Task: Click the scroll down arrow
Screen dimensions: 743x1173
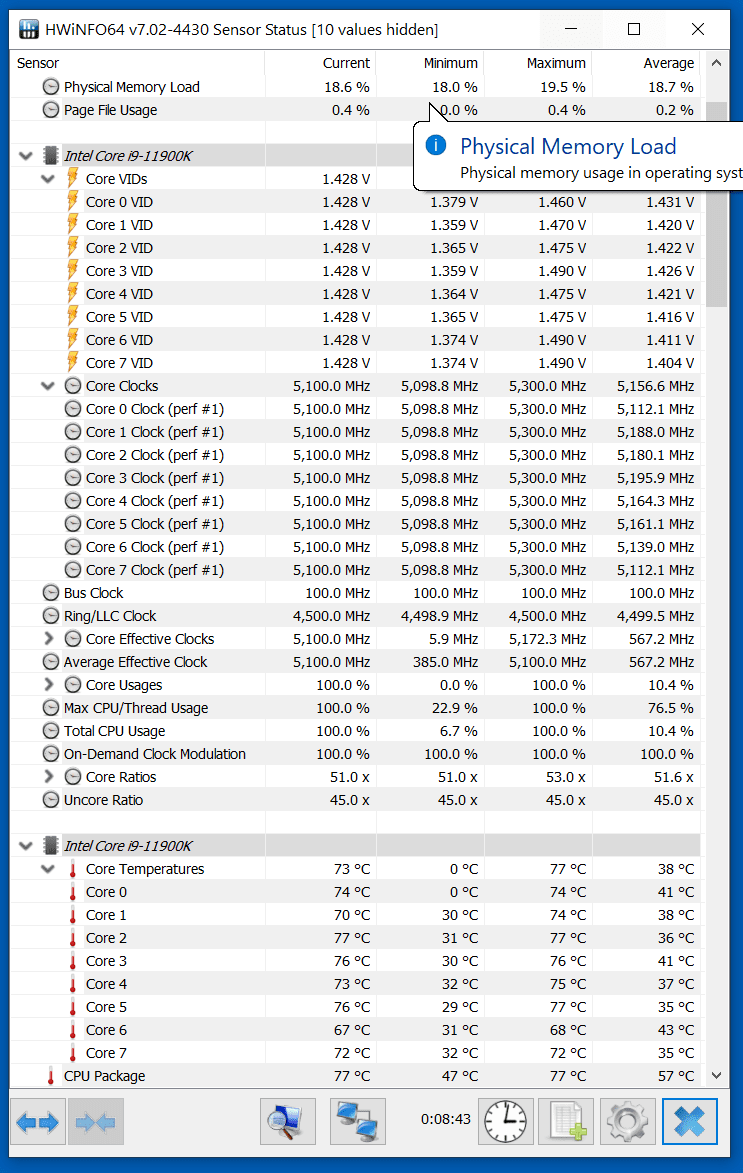Action: point(716,1076)
